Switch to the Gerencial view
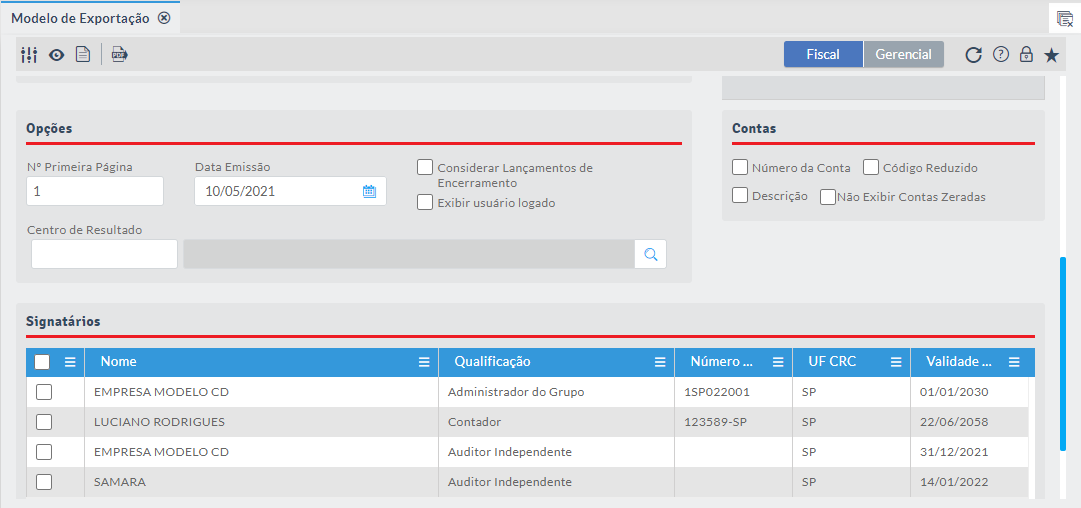Screen dimensions: 1081x508 903,55
